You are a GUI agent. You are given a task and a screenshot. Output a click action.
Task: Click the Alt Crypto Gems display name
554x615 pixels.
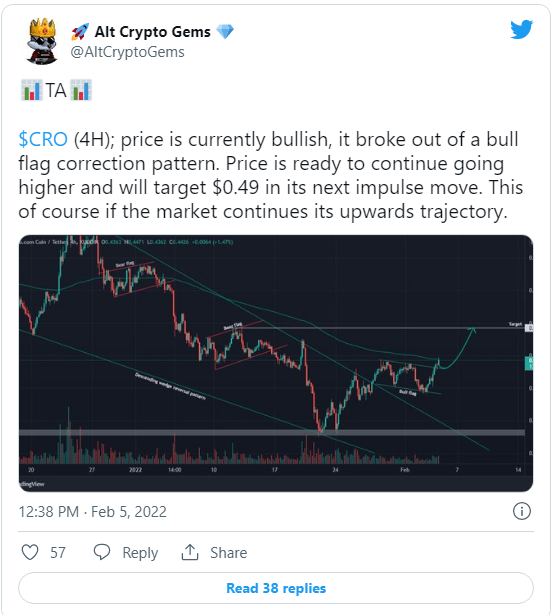[x=153, y=32]
